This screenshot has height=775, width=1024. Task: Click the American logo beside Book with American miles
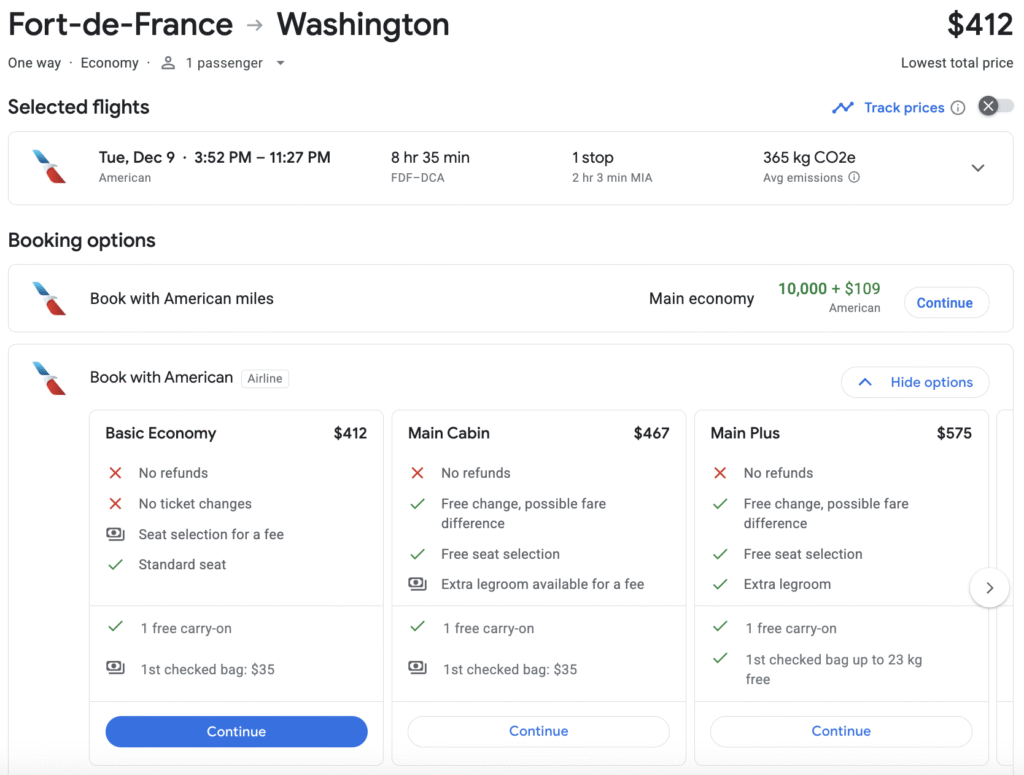[x=49, y=298]
